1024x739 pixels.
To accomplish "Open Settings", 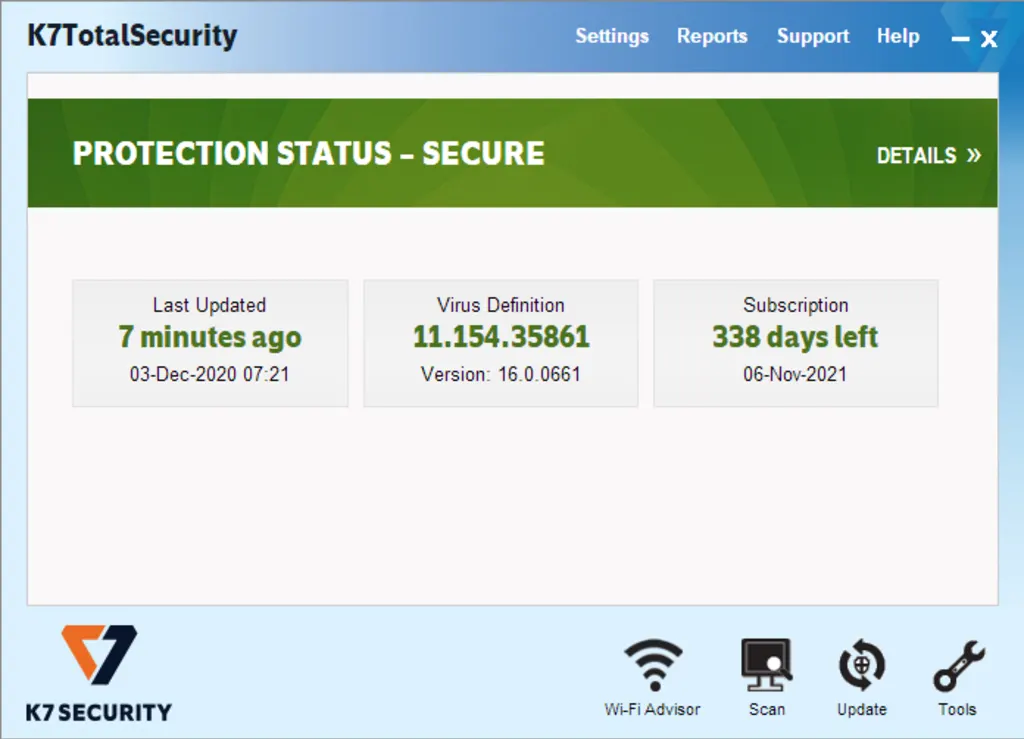I will point(612,36).
